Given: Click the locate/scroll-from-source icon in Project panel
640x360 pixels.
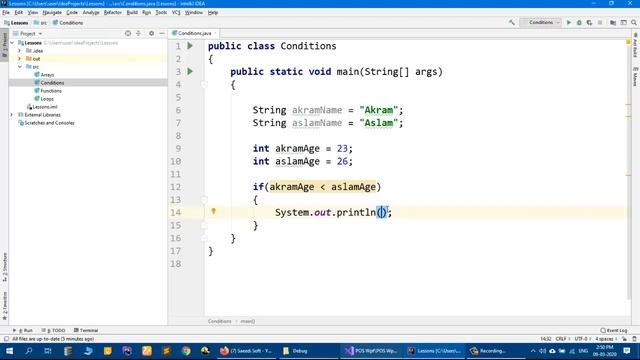Looking at the screenshot, I should tap(128, 33).
